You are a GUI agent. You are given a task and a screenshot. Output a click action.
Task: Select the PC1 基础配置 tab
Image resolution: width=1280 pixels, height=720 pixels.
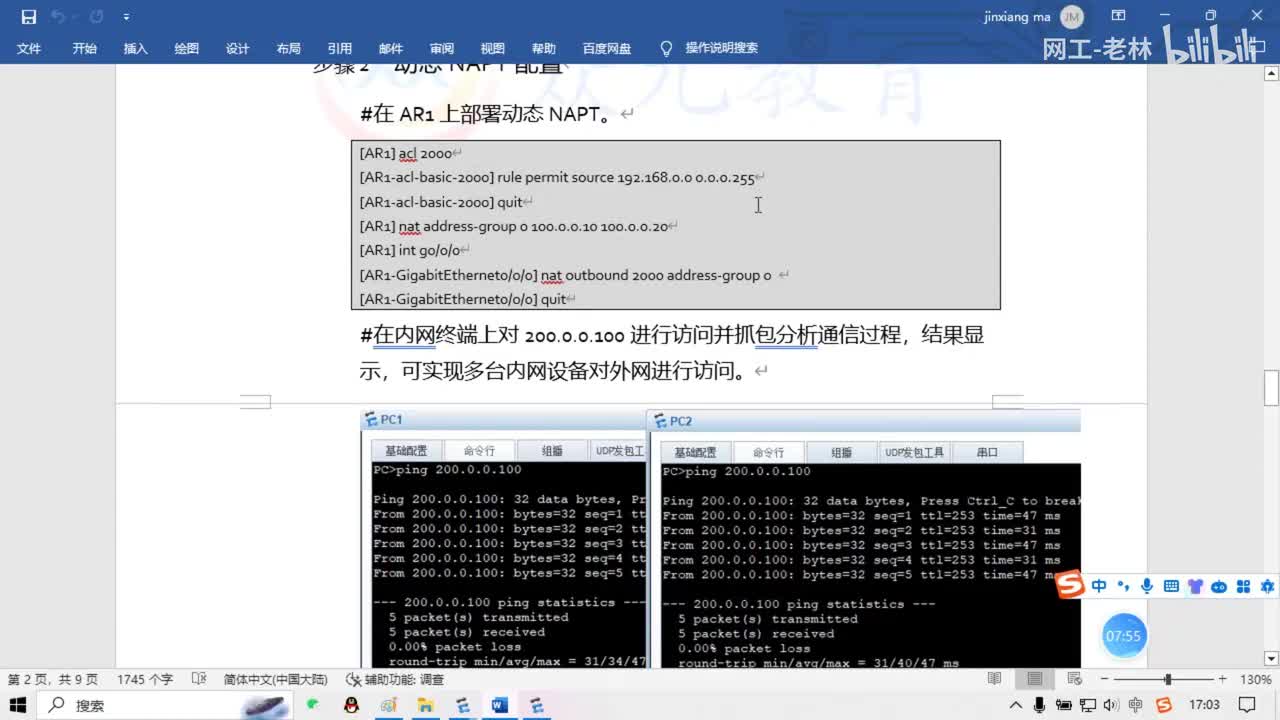click(x=405, y=451)
